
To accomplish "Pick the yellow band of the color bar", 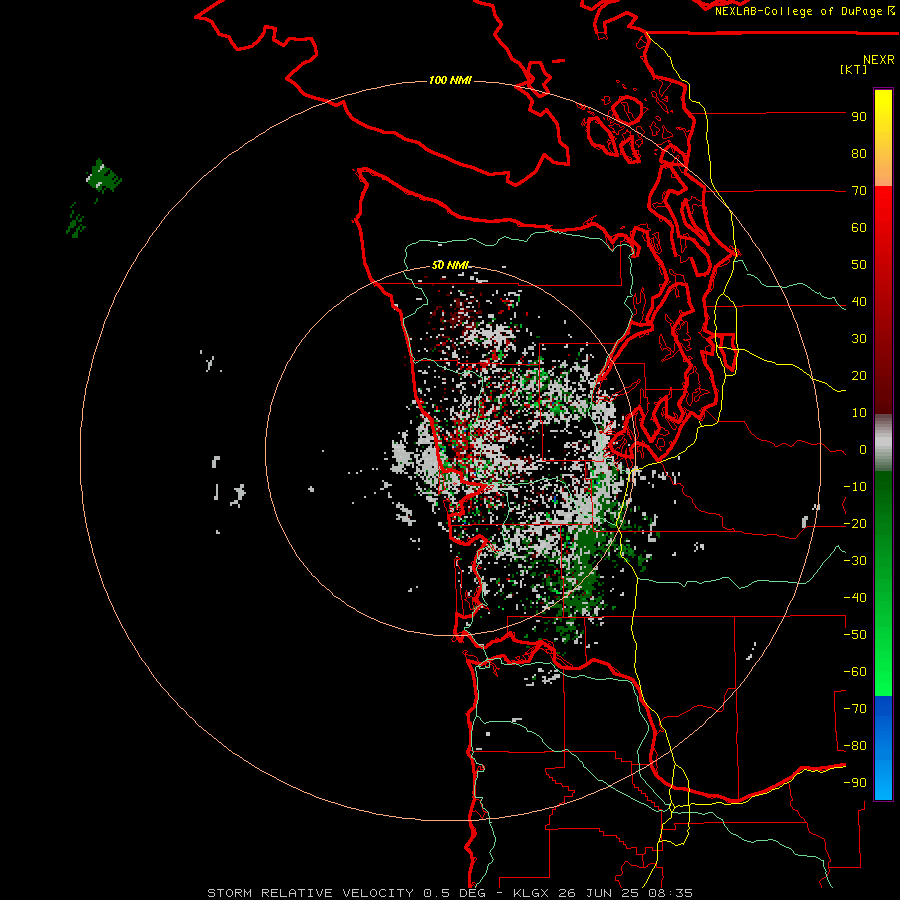I will pyautogui.click(x=883, y=138).
